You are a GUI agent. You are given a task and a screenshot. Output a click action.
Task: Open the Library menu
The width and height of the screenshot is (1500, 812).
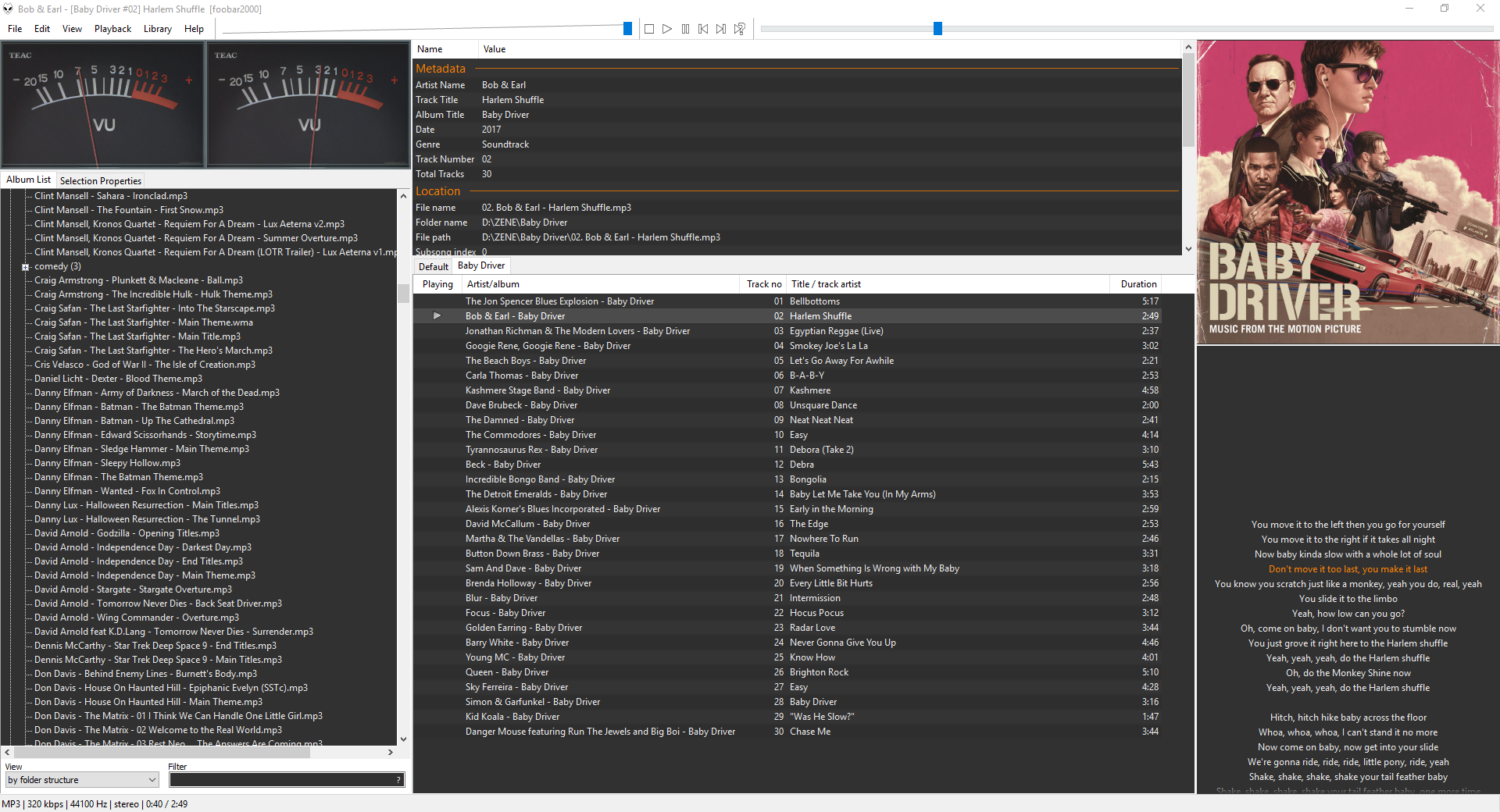[x=158, y=29]
